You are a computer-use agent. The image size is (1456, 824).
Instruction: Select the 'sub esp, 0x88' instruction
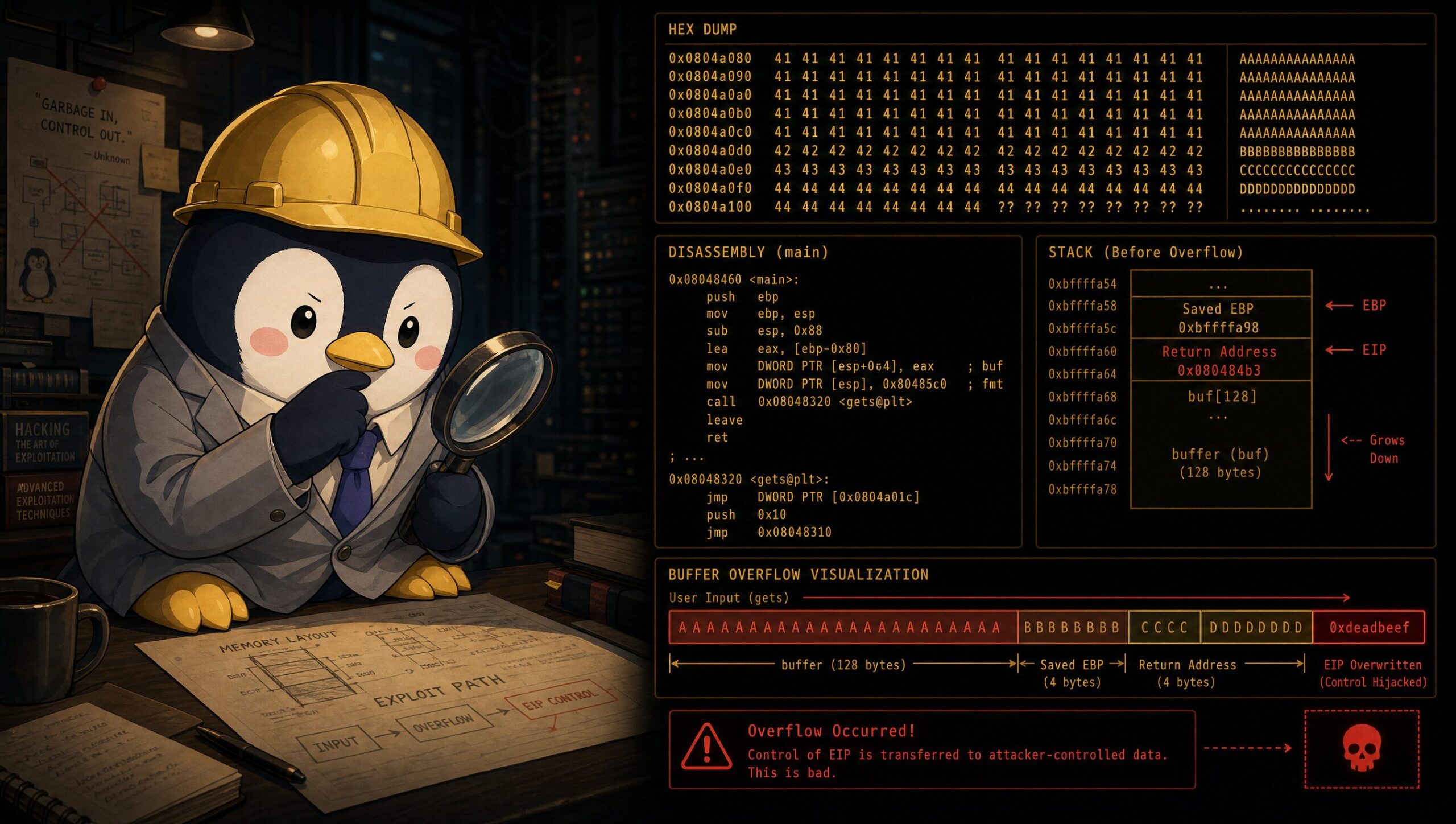764,331
